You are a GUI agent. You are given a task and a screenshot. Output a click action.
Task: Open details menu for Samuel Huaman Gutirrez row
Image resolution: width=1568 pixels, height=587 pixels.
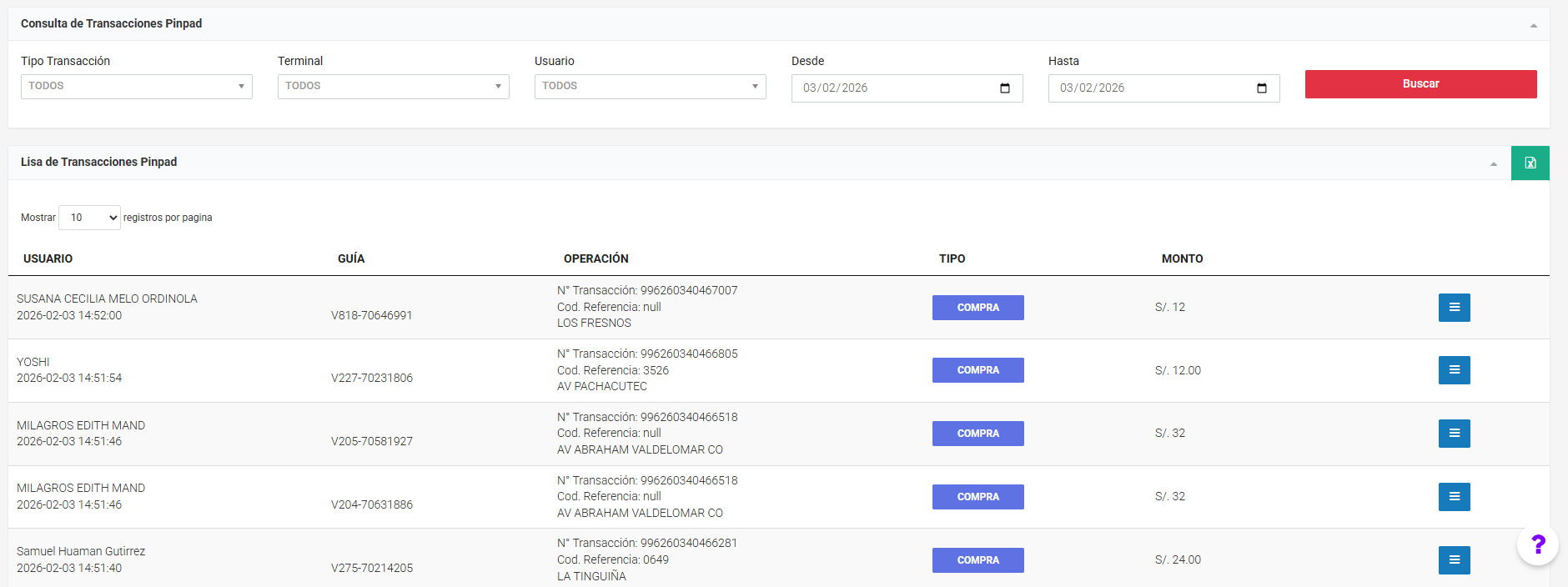pos(1454,560)
